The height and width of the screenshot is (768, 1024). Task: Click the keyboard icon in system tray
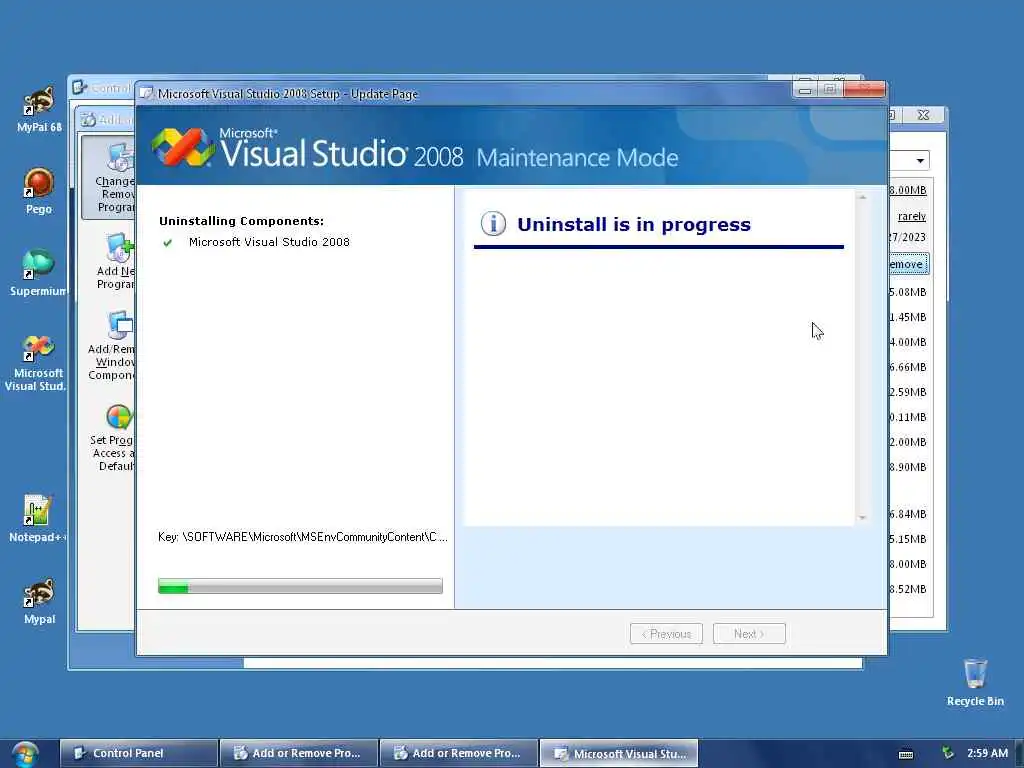[x=906, y=754]
